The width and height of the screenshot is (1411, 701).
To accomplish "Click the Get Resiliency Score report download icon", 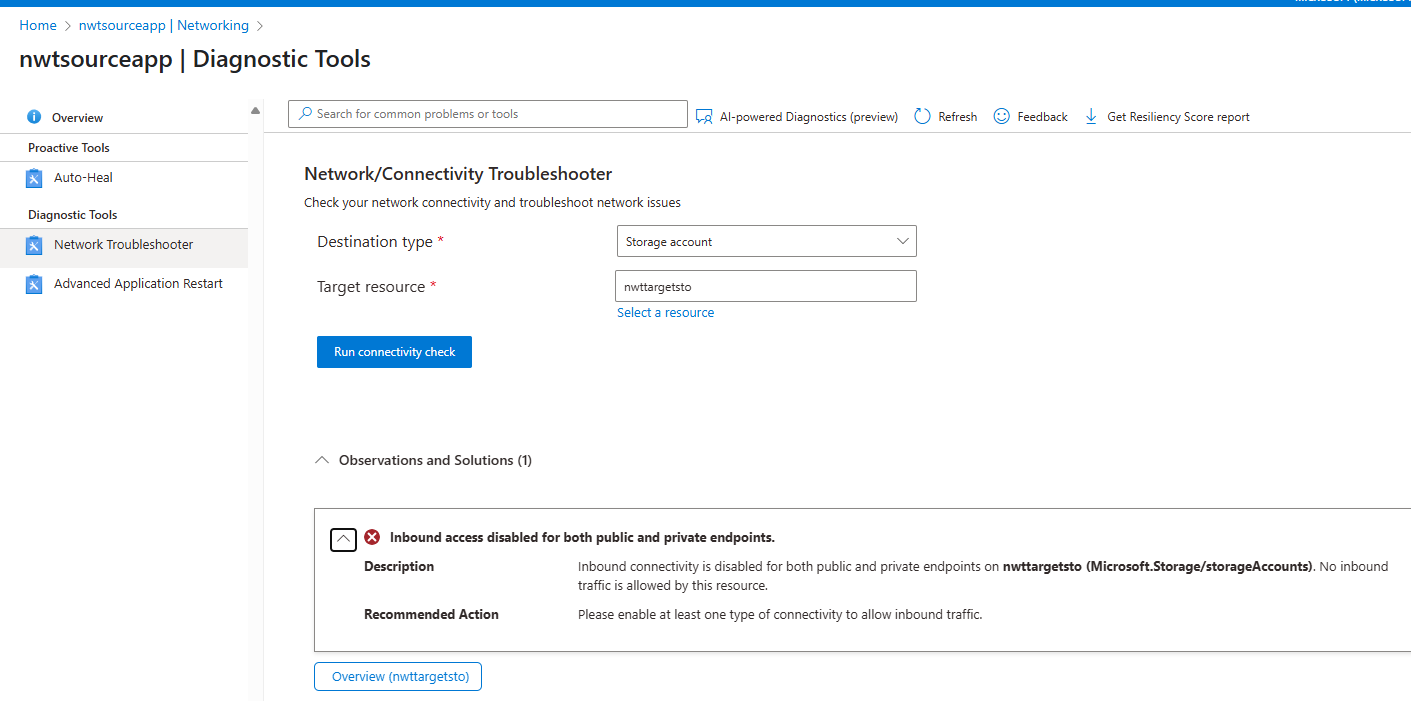I will point(1089,116).
